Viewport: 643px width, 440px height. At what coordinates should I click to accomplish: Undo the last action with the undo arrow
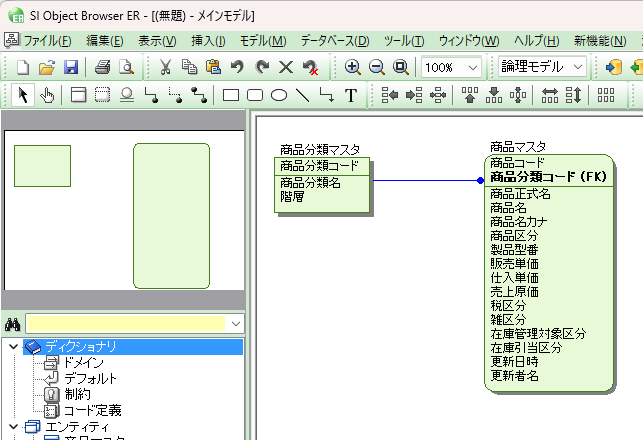pyautogui.click(x=237, y=67)
